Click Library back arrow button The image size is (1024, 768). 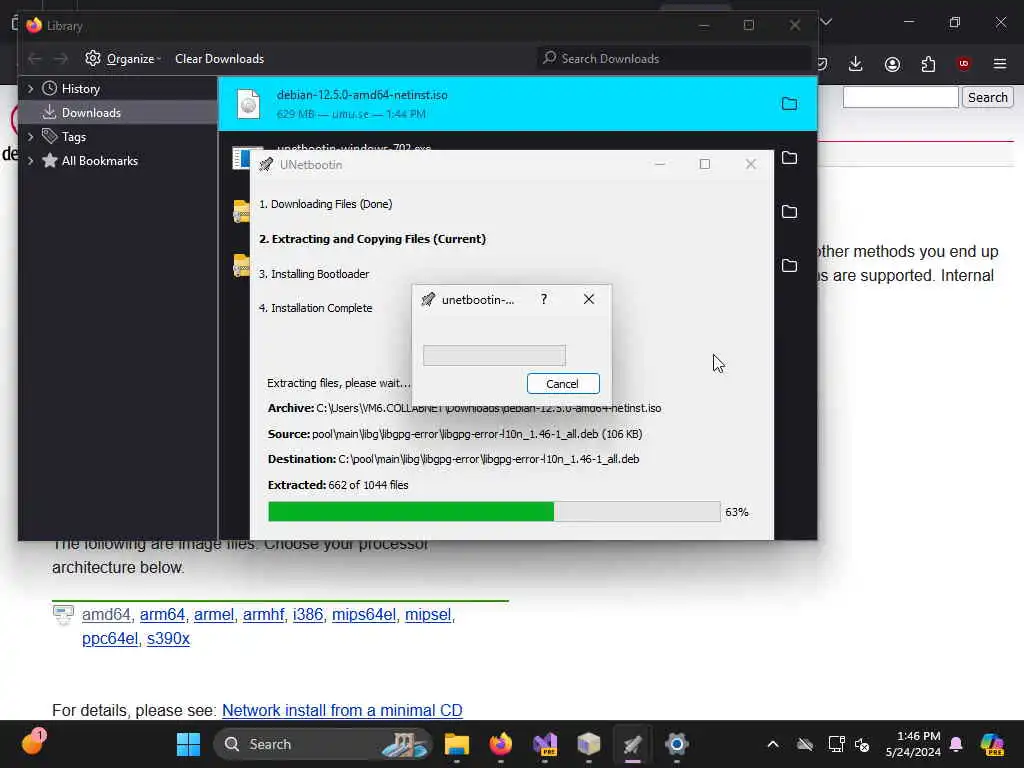coord(35,59)
